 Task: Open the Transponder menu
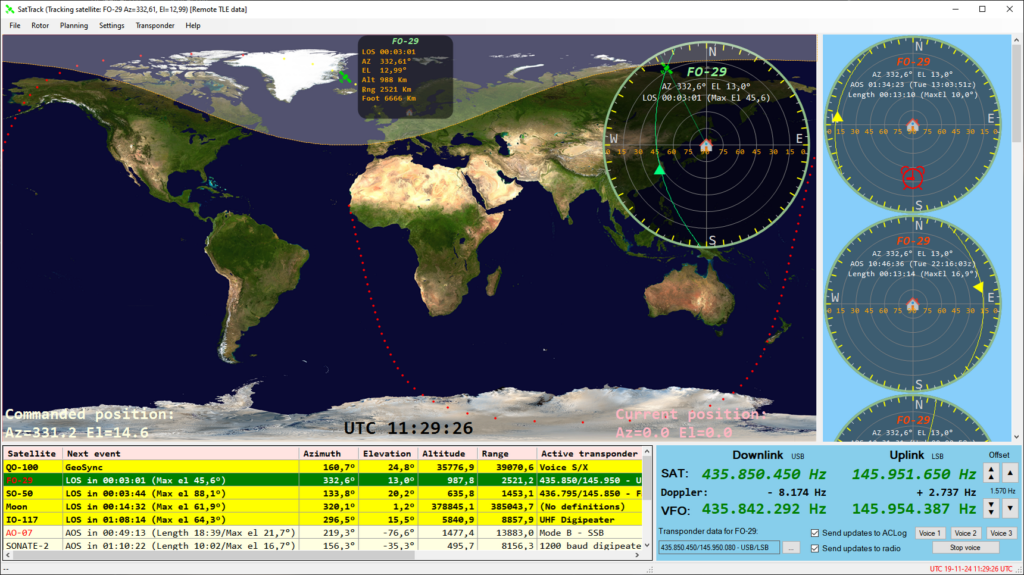tap(155, 25)
